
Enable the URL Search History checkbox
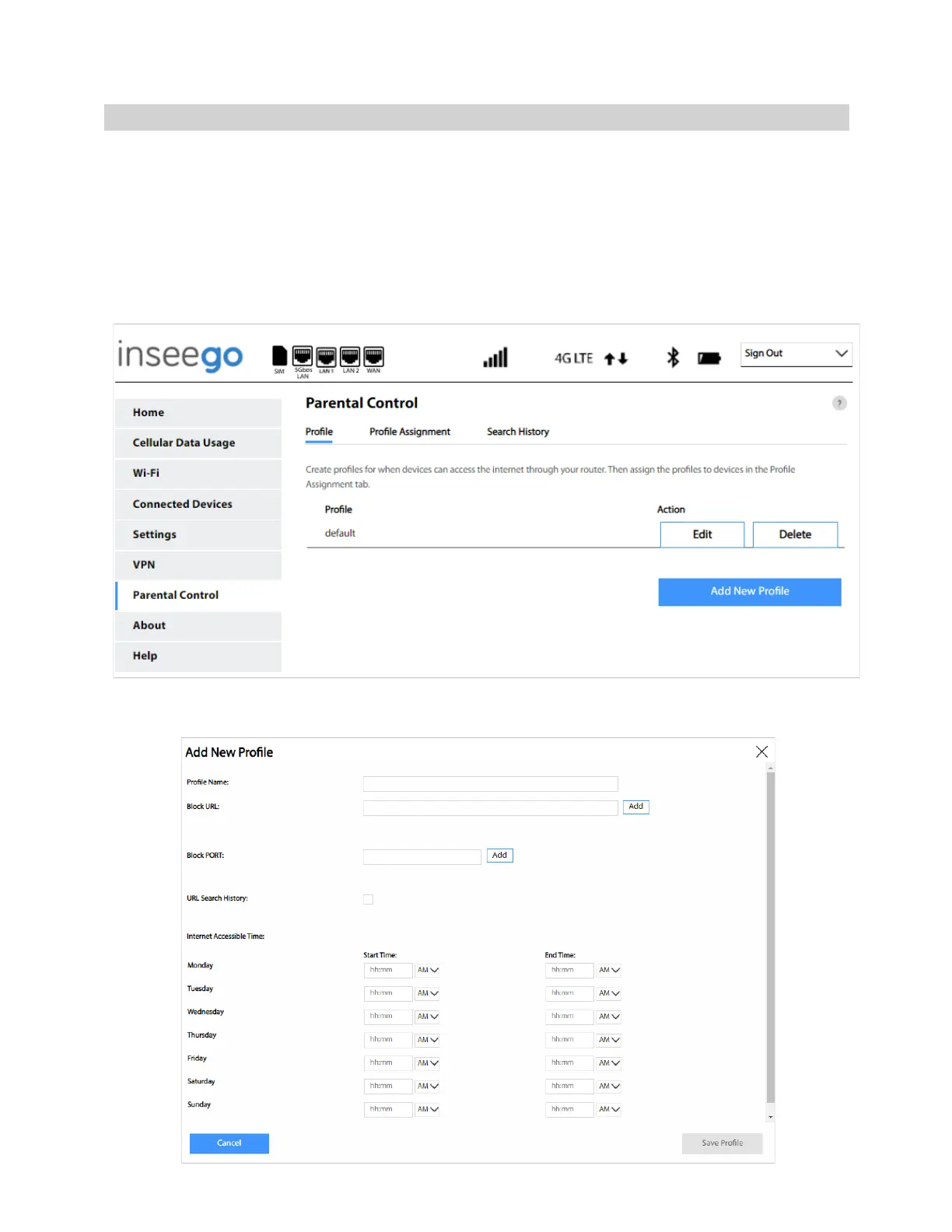tap(369, 899)
